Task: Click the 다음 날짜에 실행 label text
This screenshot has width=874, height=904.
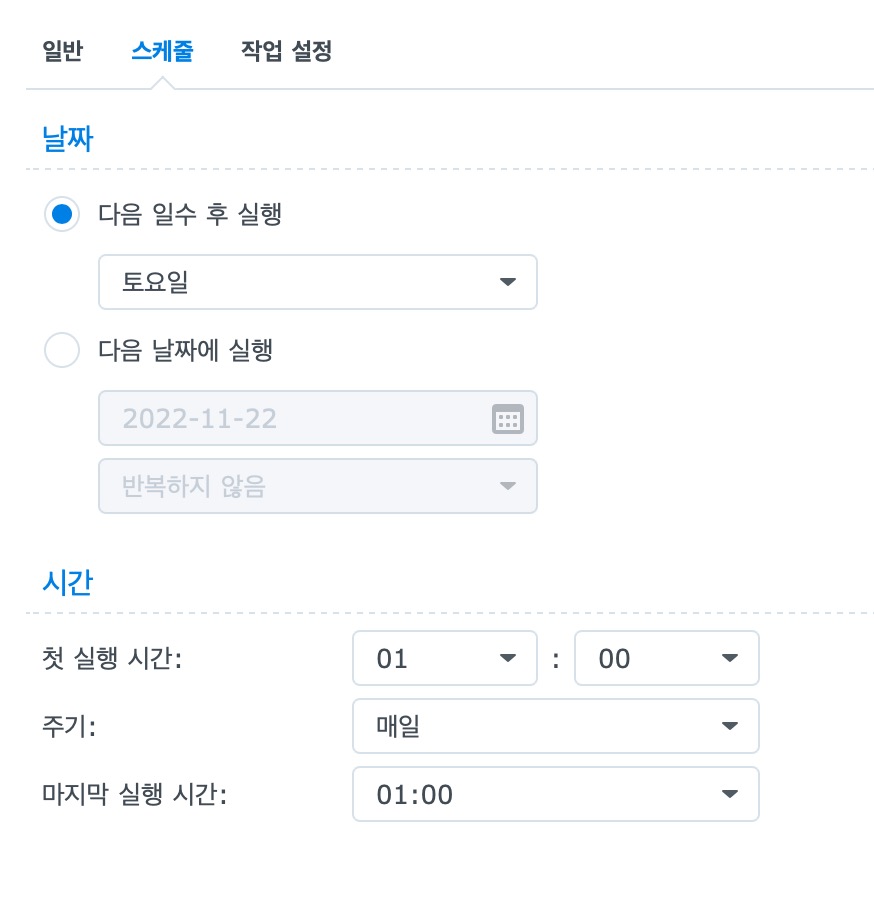Action: point(185,351)
